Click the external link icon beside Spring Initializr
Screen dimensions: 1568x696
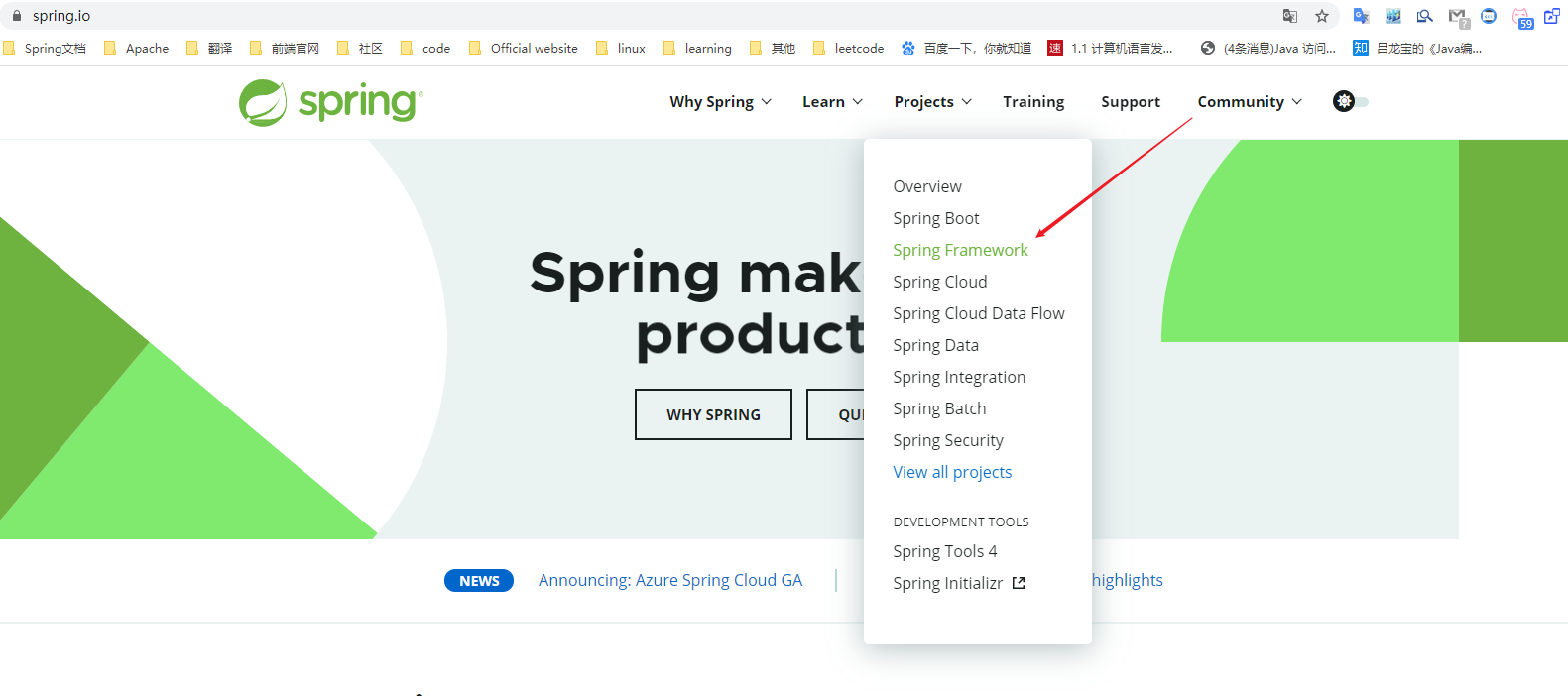[x=1019, y=583]
